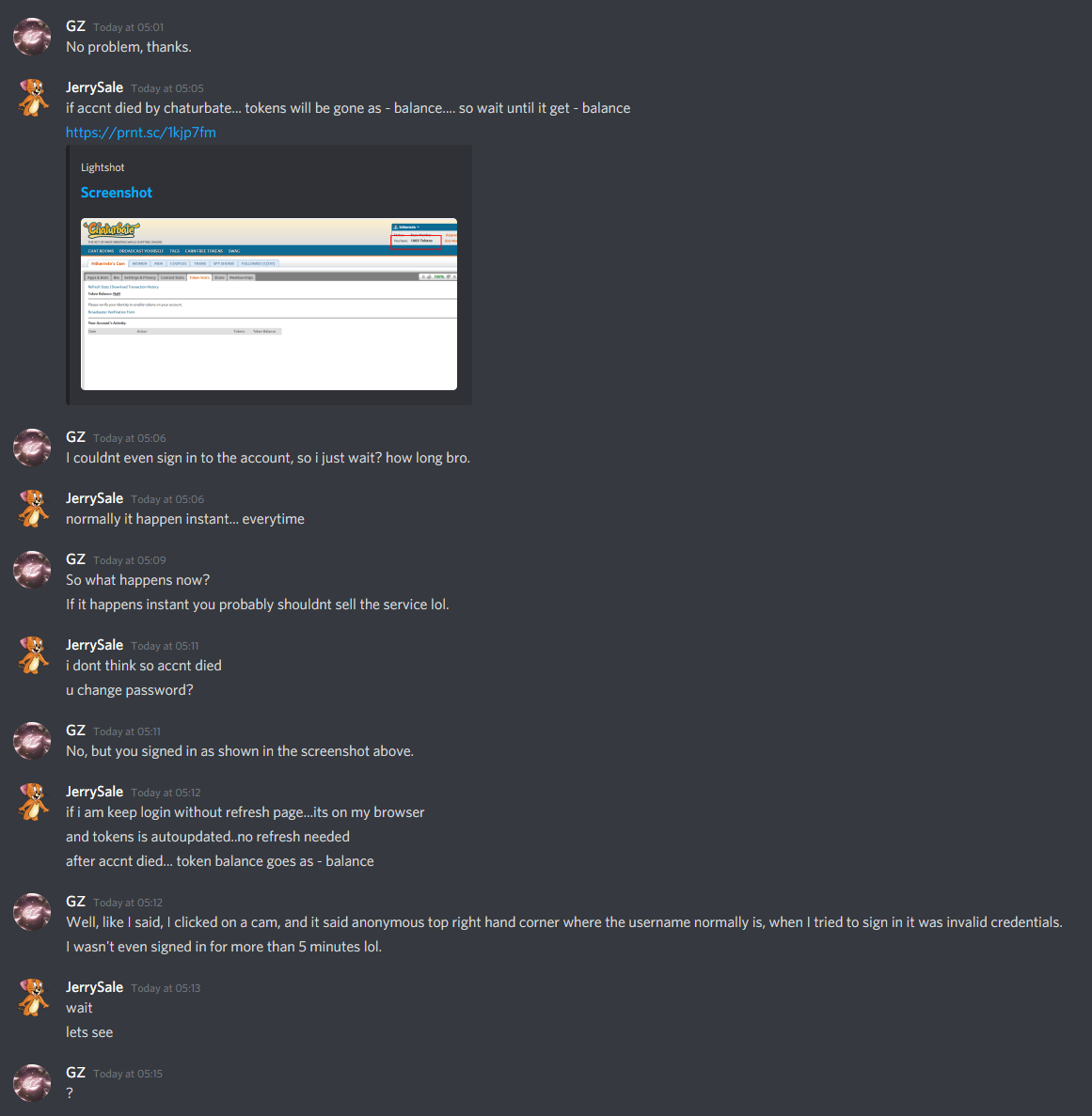Click the JerrySale username at 05:05
This screenshot has width=1092, height=1116.
pyautogui.click(x=94, y=87)
